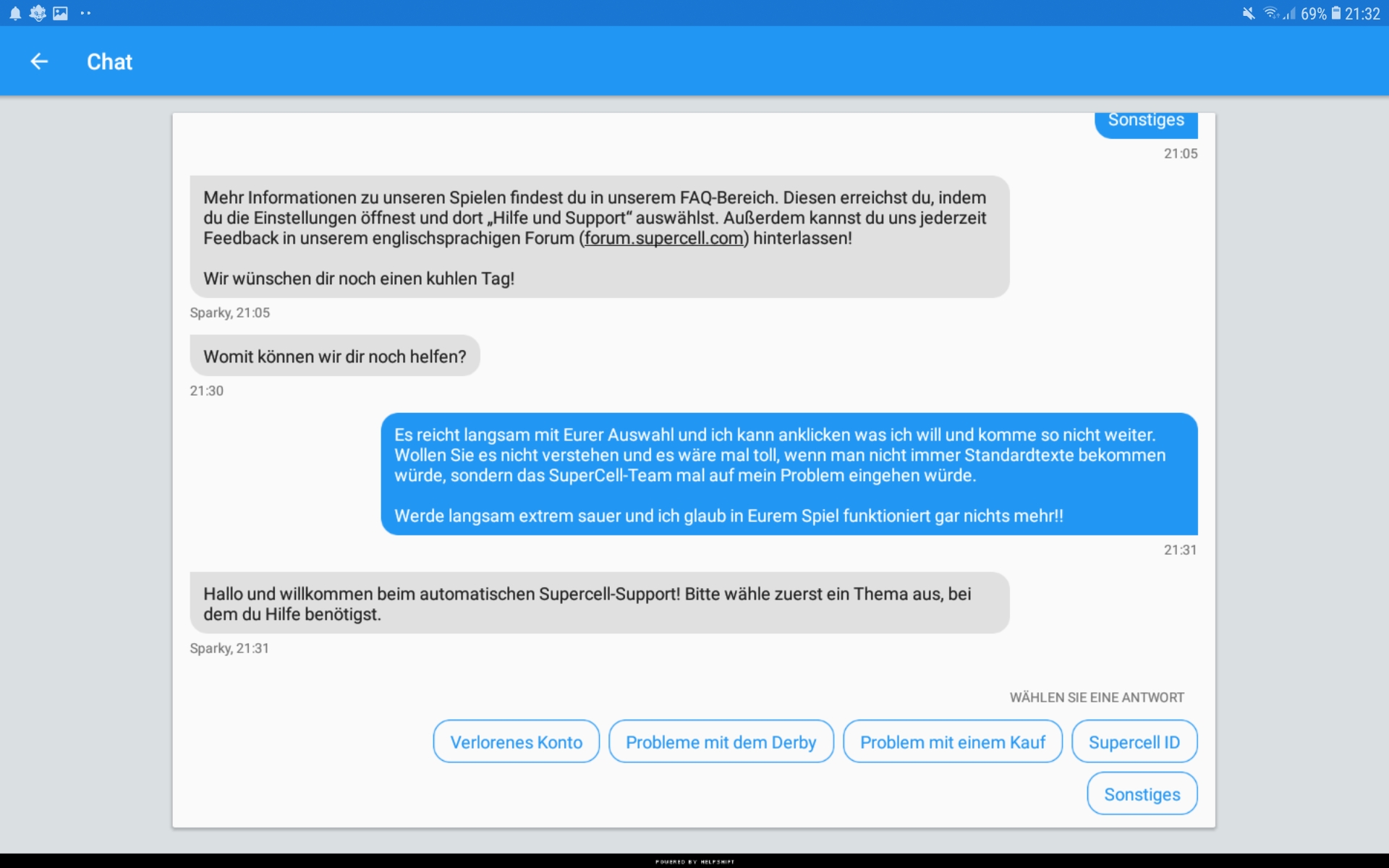Tap the Chat title in header

(109, 61)
